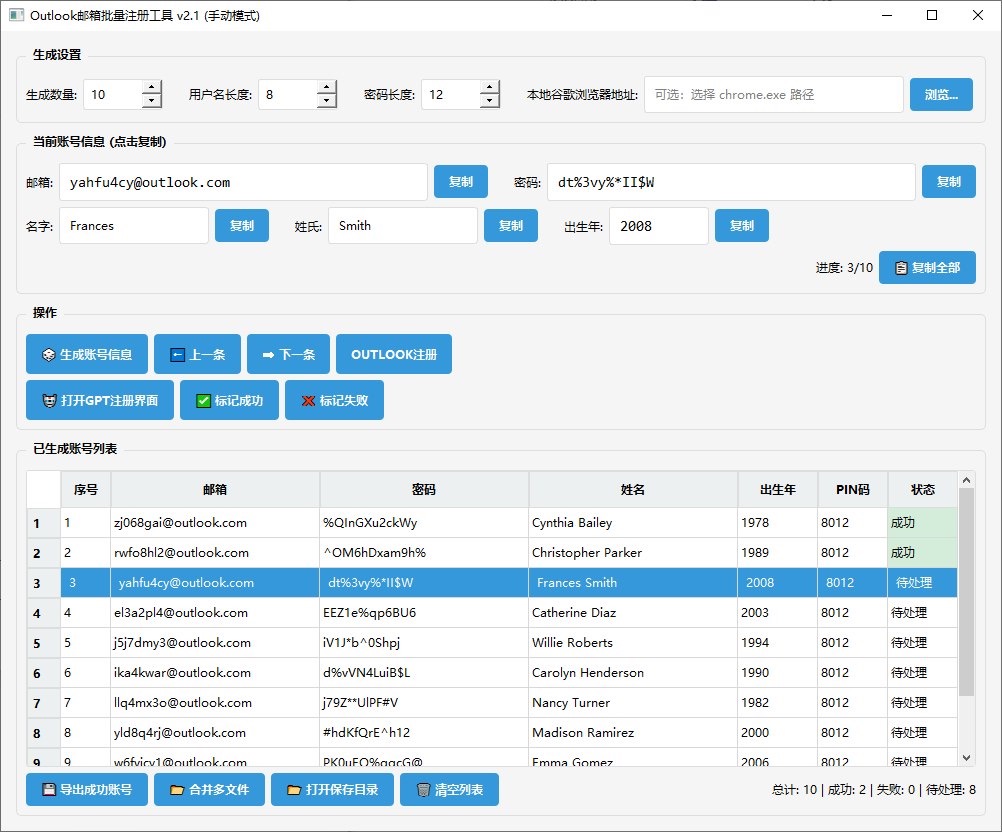Click the trash icon on 清空列表
Viewport: 1002px width, 832px height.
[x=423, y=789]
